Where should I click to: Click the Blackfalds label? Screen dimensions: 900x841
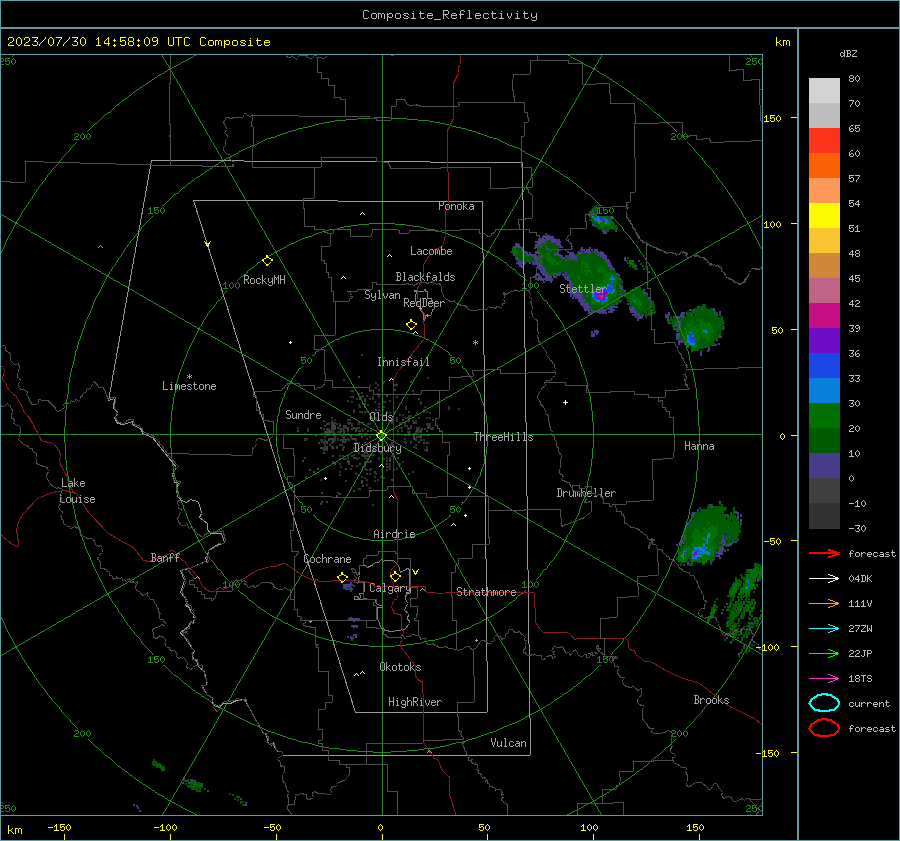click(x=425, y=277)
